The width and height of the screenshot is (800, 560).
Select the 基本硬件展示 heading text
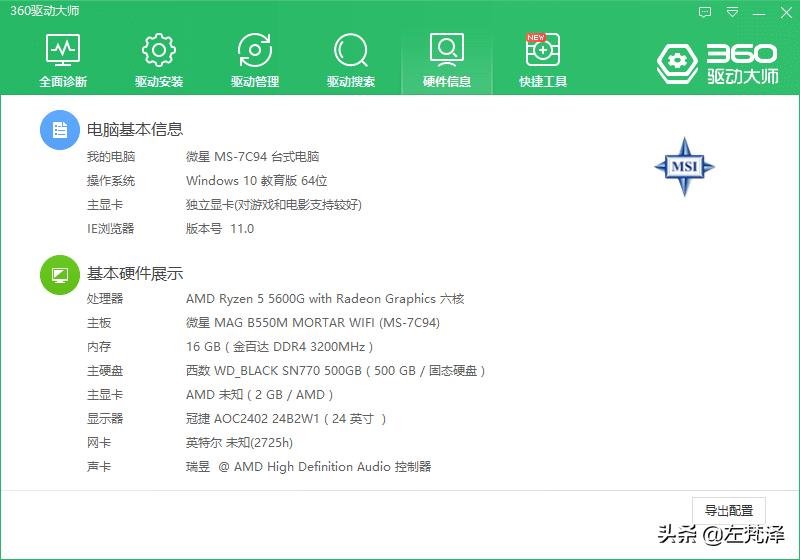coord(135,274)
